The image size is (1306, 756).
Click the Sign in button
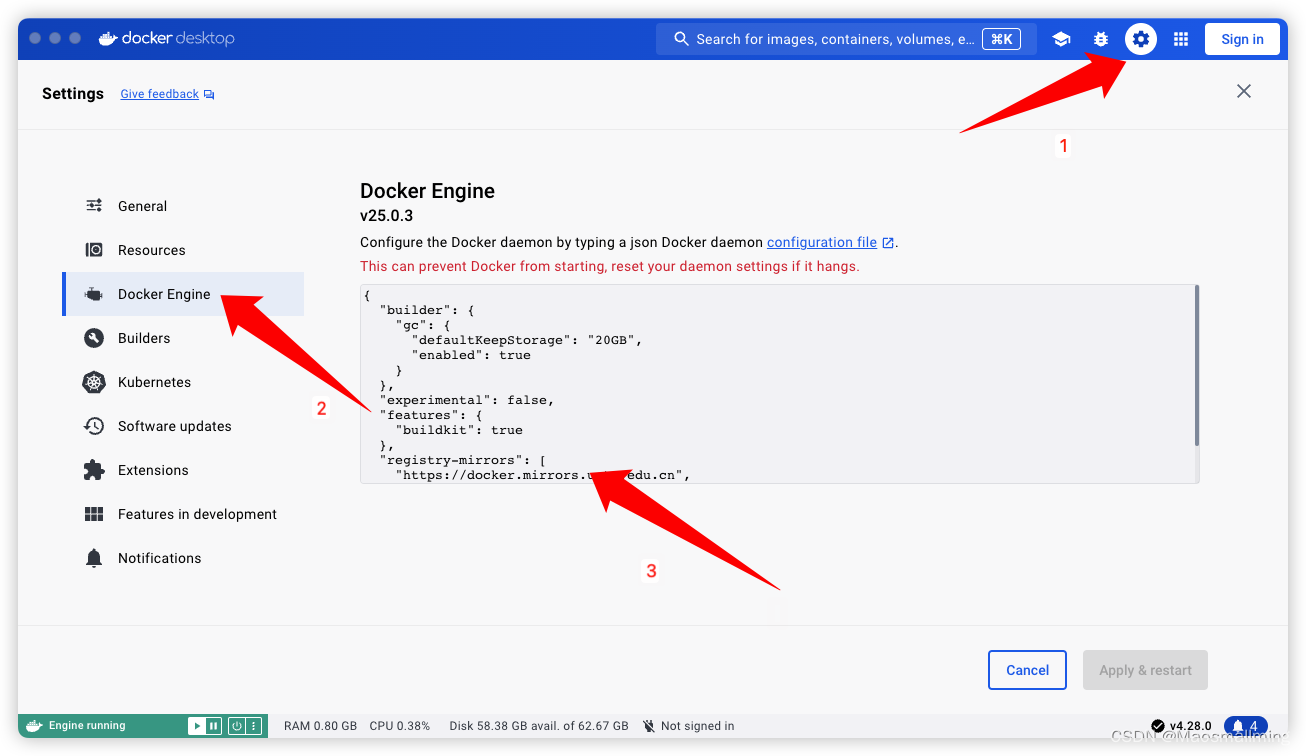tap(1242, 39)
